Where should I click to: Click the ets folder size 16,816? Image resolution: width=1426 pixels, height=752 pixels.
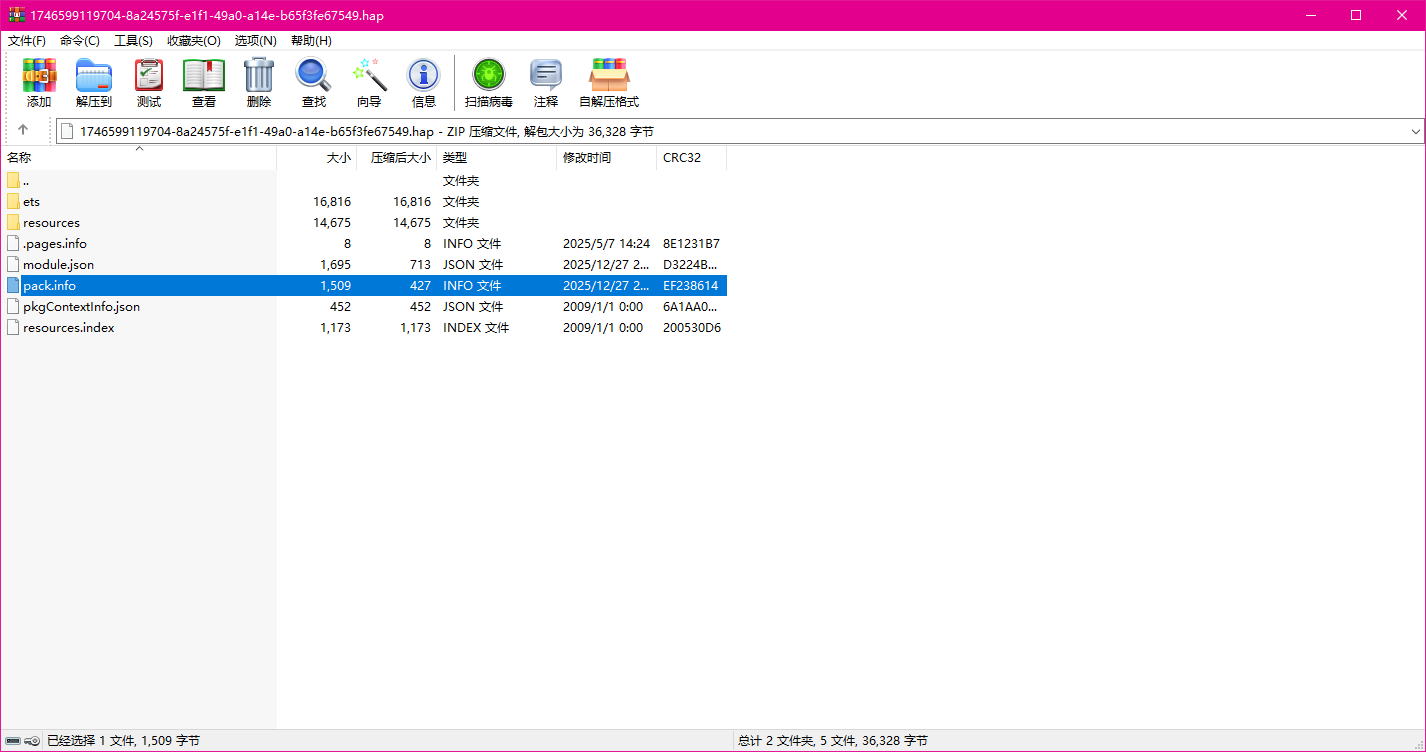click(332, 202)
